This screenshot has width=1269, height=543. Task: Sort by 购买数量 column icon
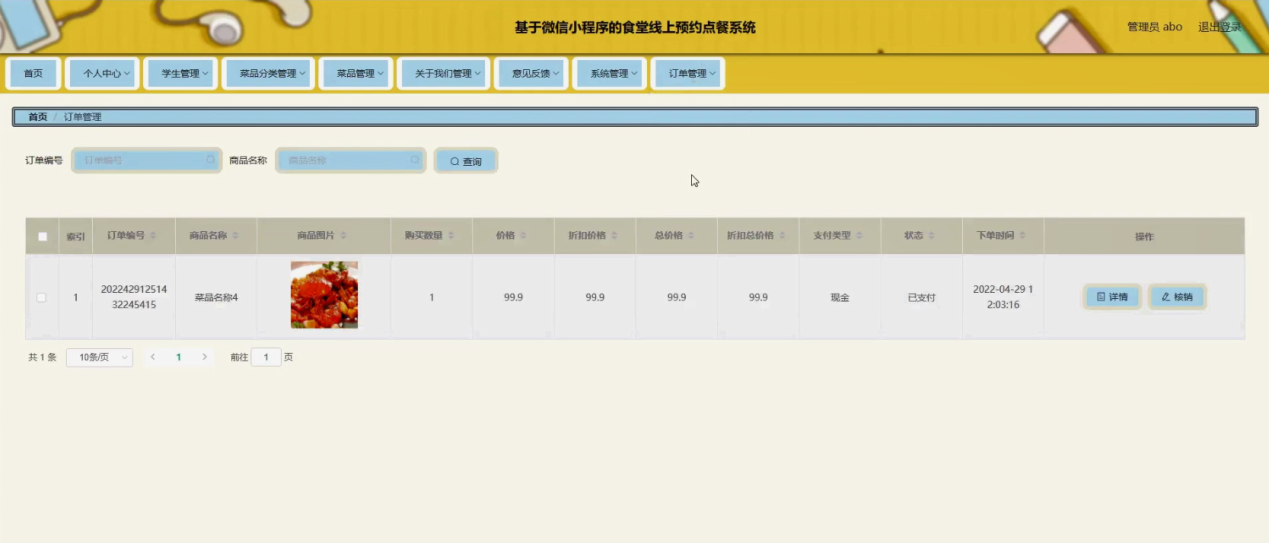point(451,236)
